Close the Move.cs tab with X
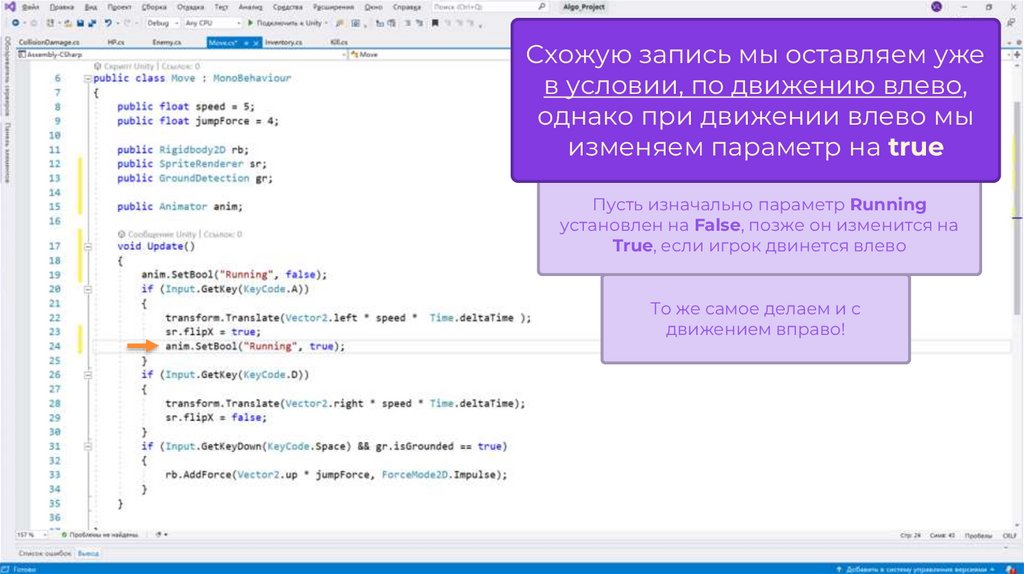 (x=258, y=43)
